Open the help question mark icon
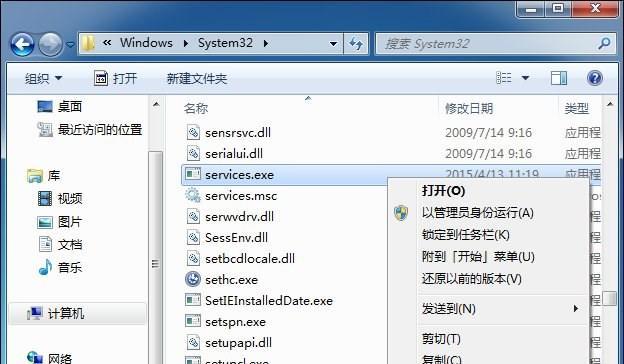The height and width of the screenshot is (364, 624). 595,78
